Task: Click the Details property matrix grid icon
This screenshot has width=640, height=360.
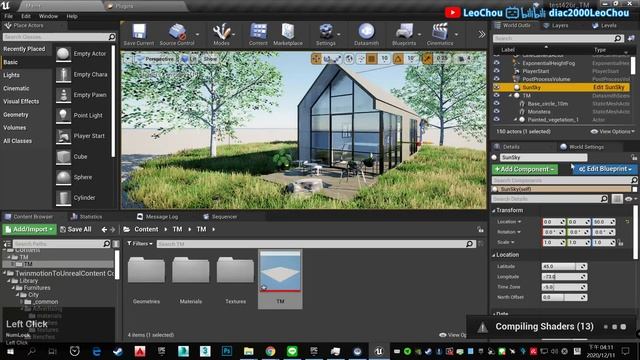Action: [x=617, y=199]
